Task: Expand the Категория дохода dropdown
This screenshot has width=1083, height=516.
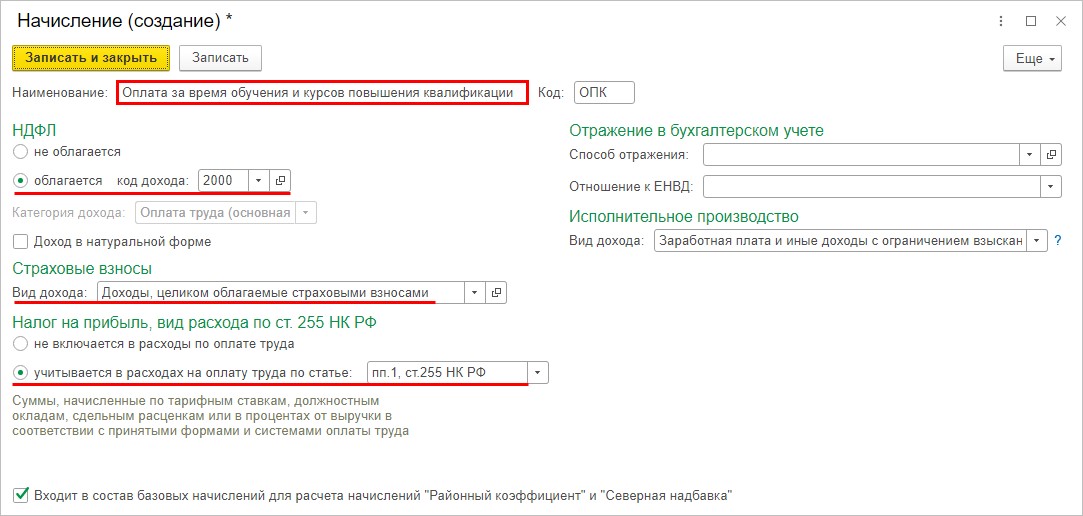Action: (x=306, y=213)
